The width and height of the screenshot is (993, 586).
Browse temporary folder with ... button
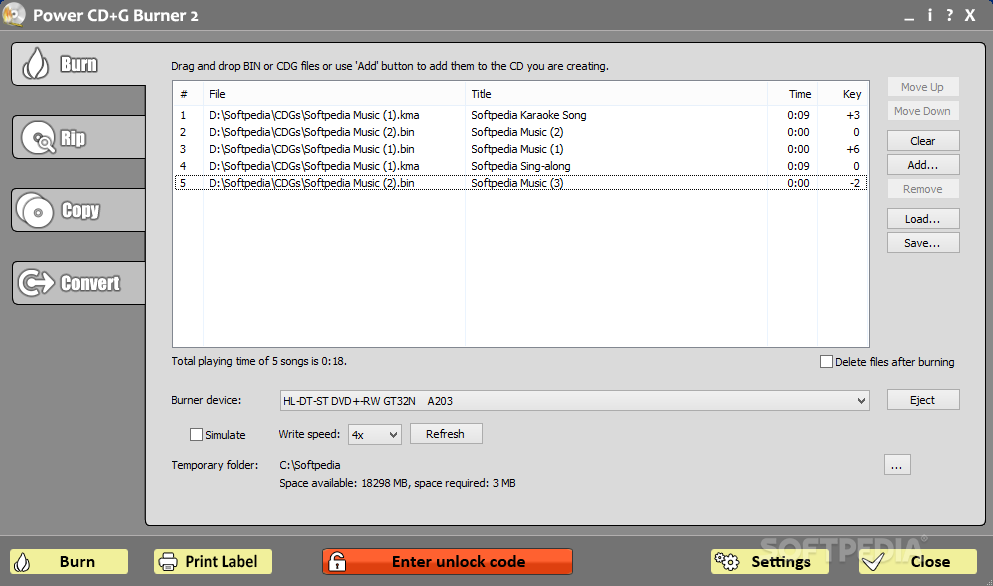point(897,465)
